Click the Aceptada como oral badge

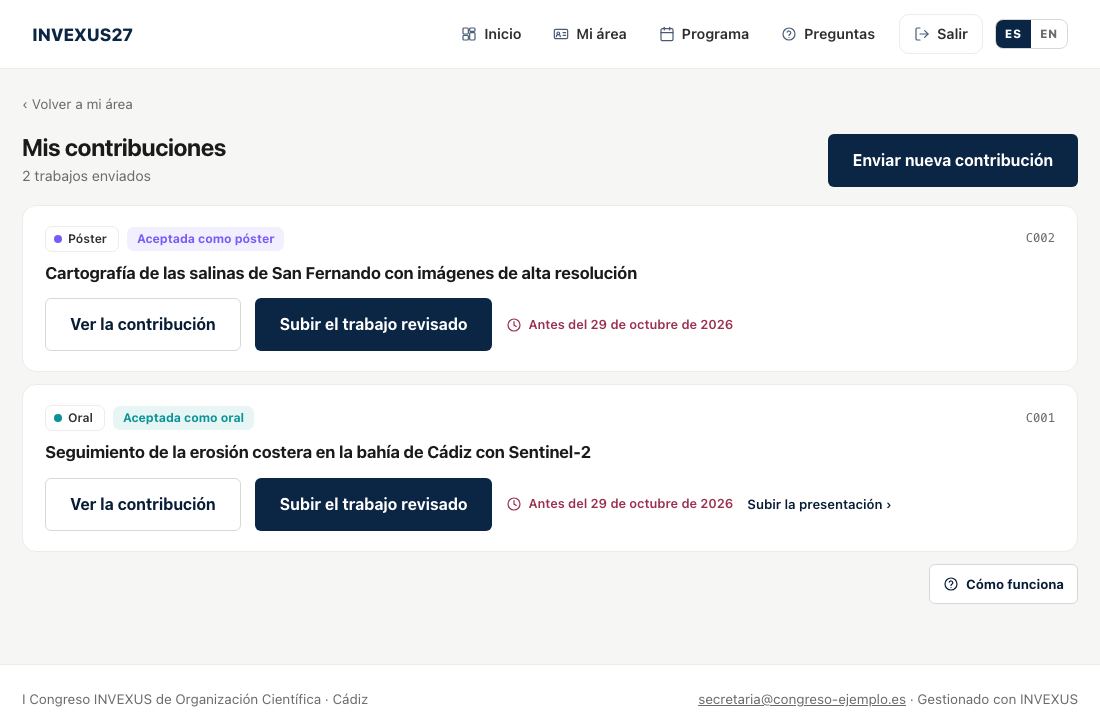click(x=183, y=418)
